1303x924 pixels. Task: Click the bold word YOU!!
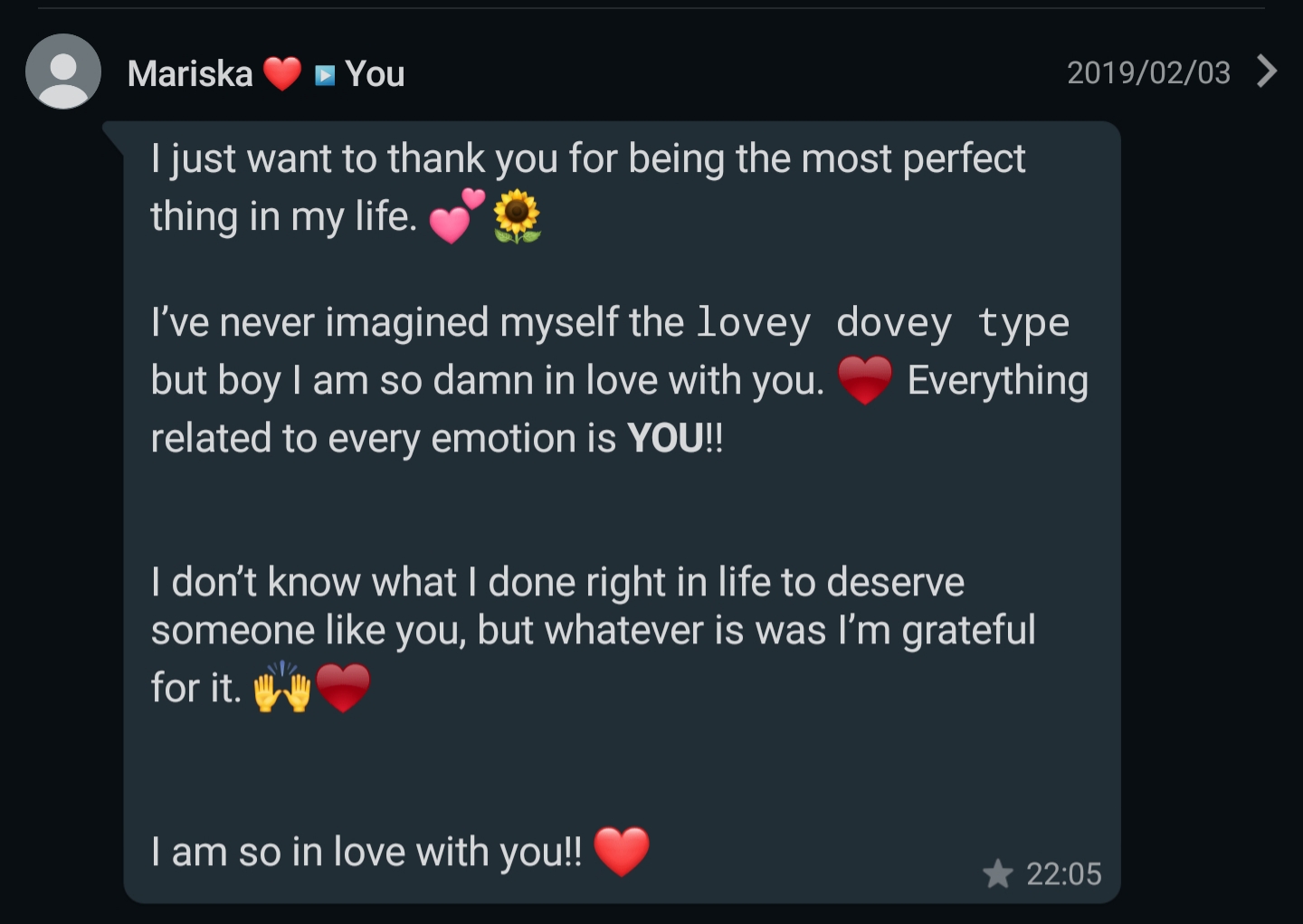point(675,439)
